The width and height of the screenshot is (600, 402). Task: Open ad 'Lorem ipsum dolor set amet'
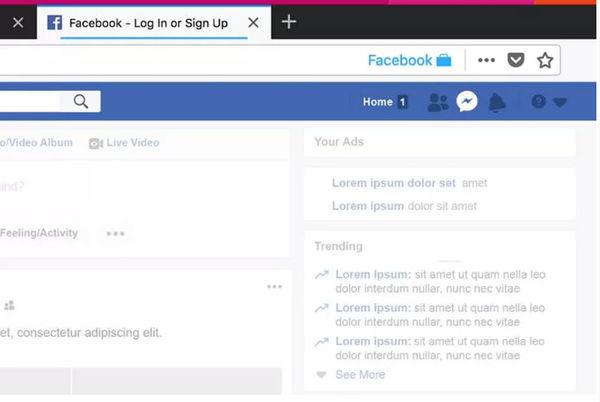coord(409,183)
